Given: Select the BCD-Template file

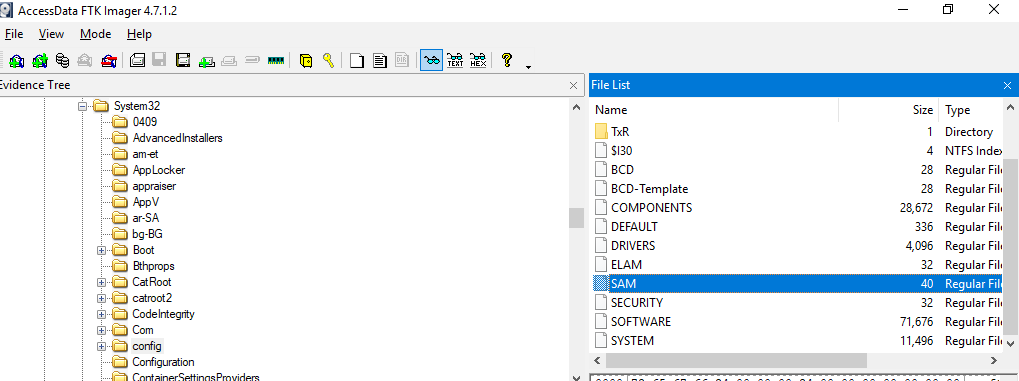Looking at the screenshot, I should click(649, 189).
